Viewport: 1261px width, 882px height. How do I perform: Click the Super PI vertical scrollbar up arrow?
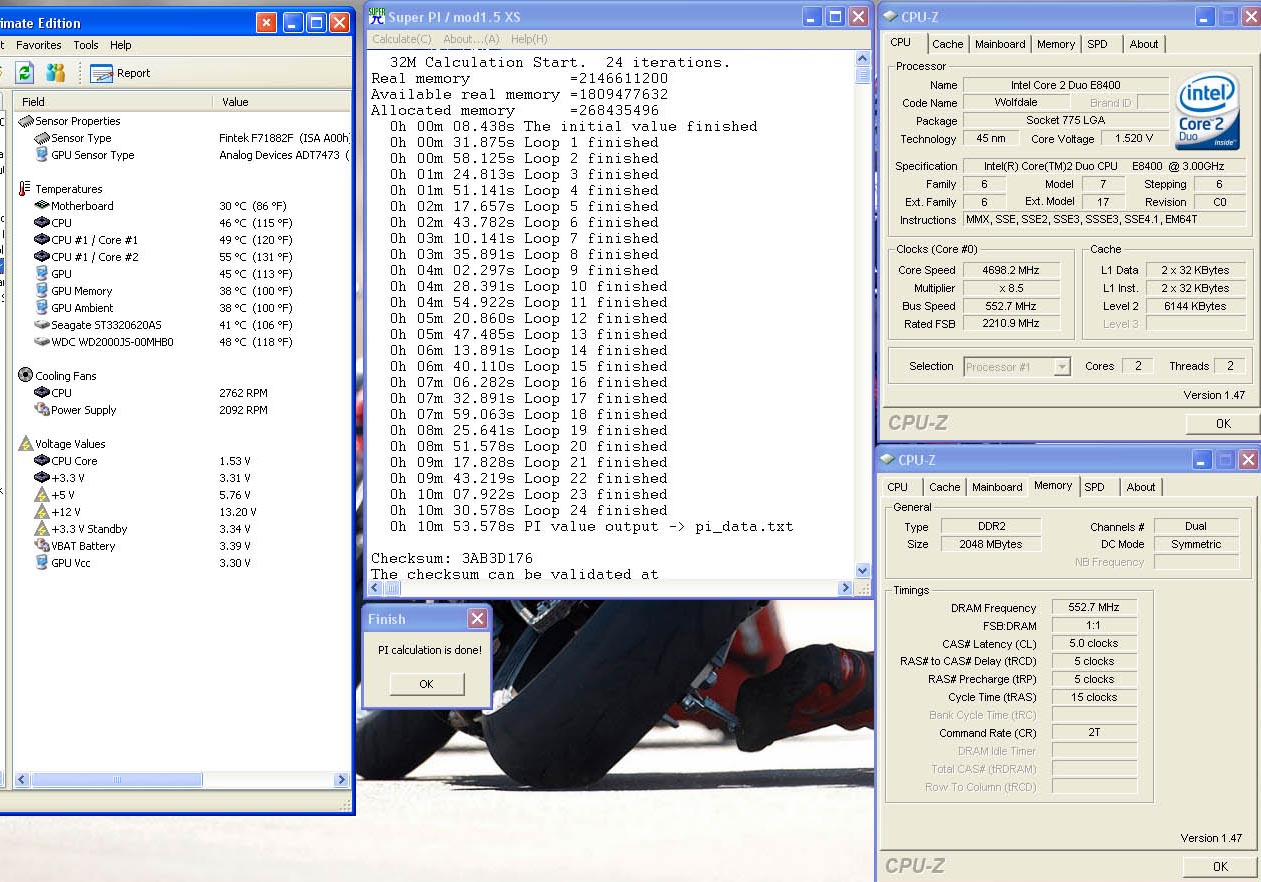point(863,60)
